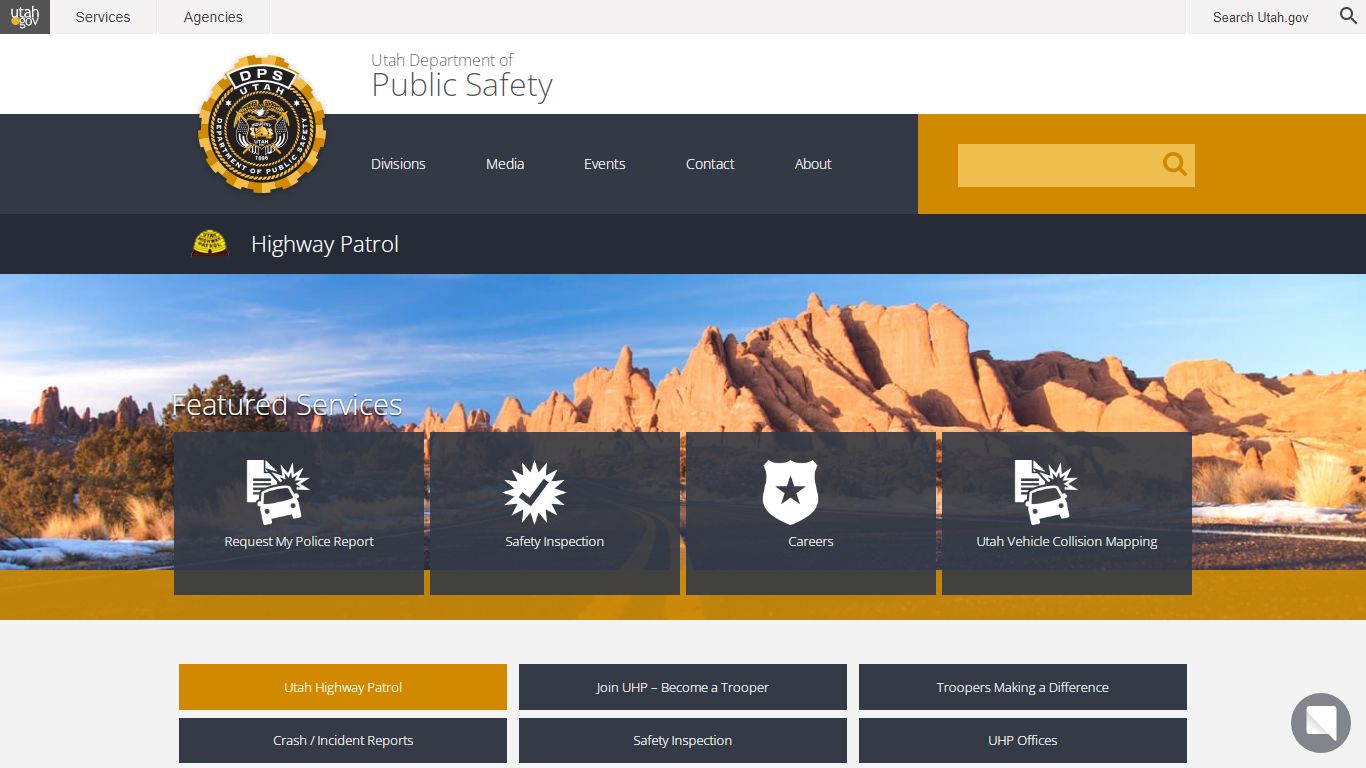This screenshot has height=768, width=1366.
Task: Open Crash / Incident Reports button
Action: pos(343,741)
